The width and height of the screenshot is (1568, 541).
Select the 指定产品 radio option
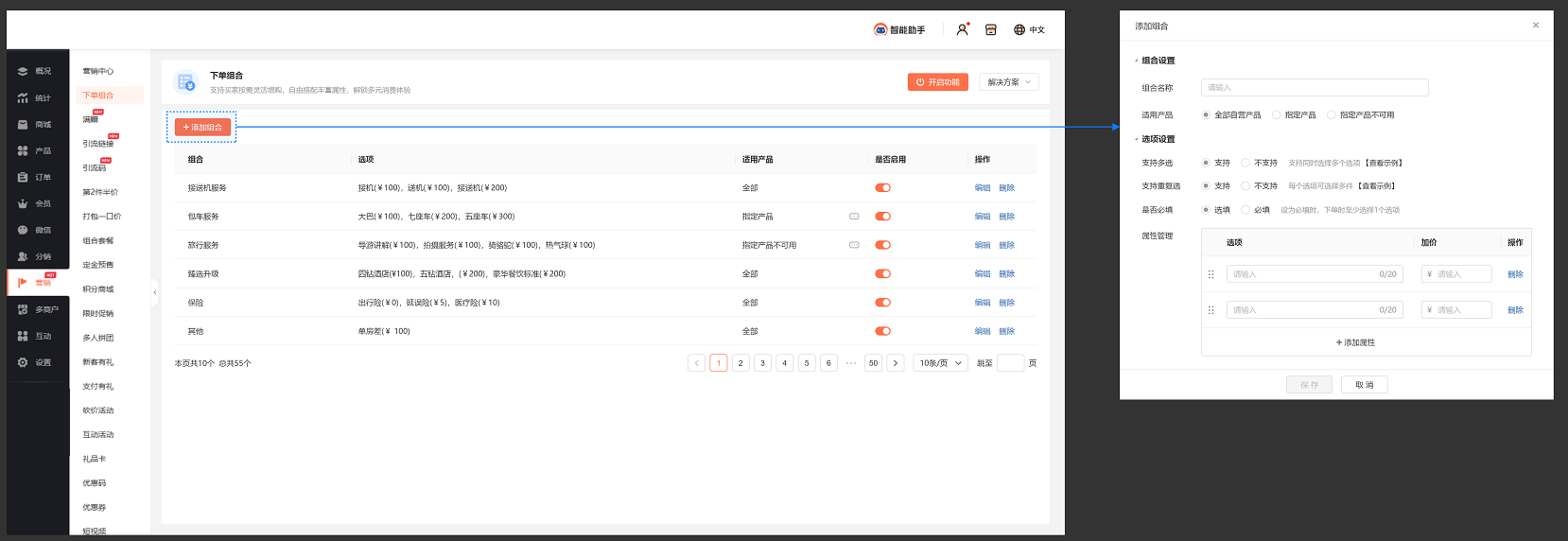click(1276, 115)
